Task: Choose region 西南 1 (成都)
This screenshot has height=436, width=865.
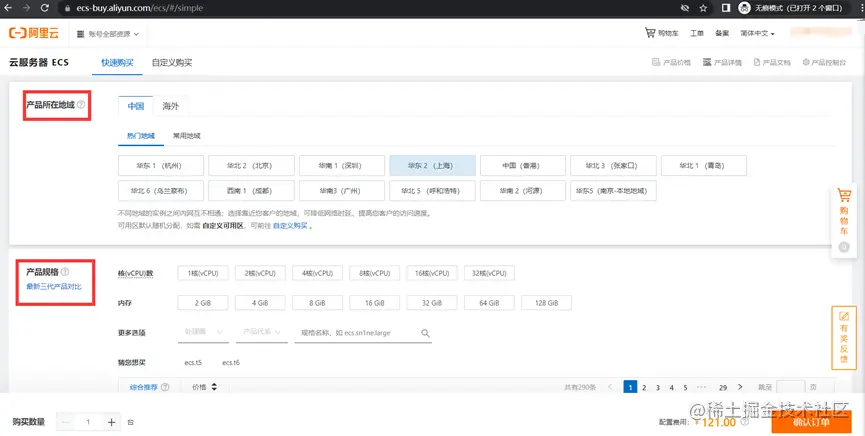Action: tap(251, 190)
